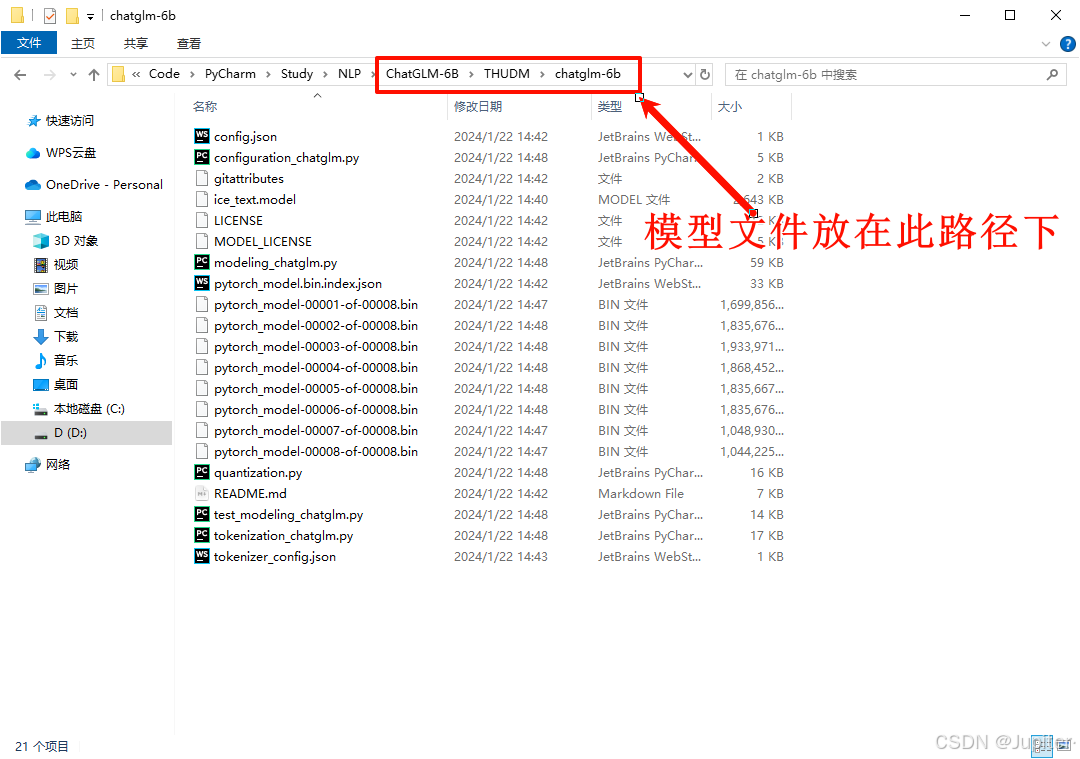The height and width of the screenshot is (759, 1080).
Task: Switch to the 查看 ribbon tab
Action: pos(189,43)
